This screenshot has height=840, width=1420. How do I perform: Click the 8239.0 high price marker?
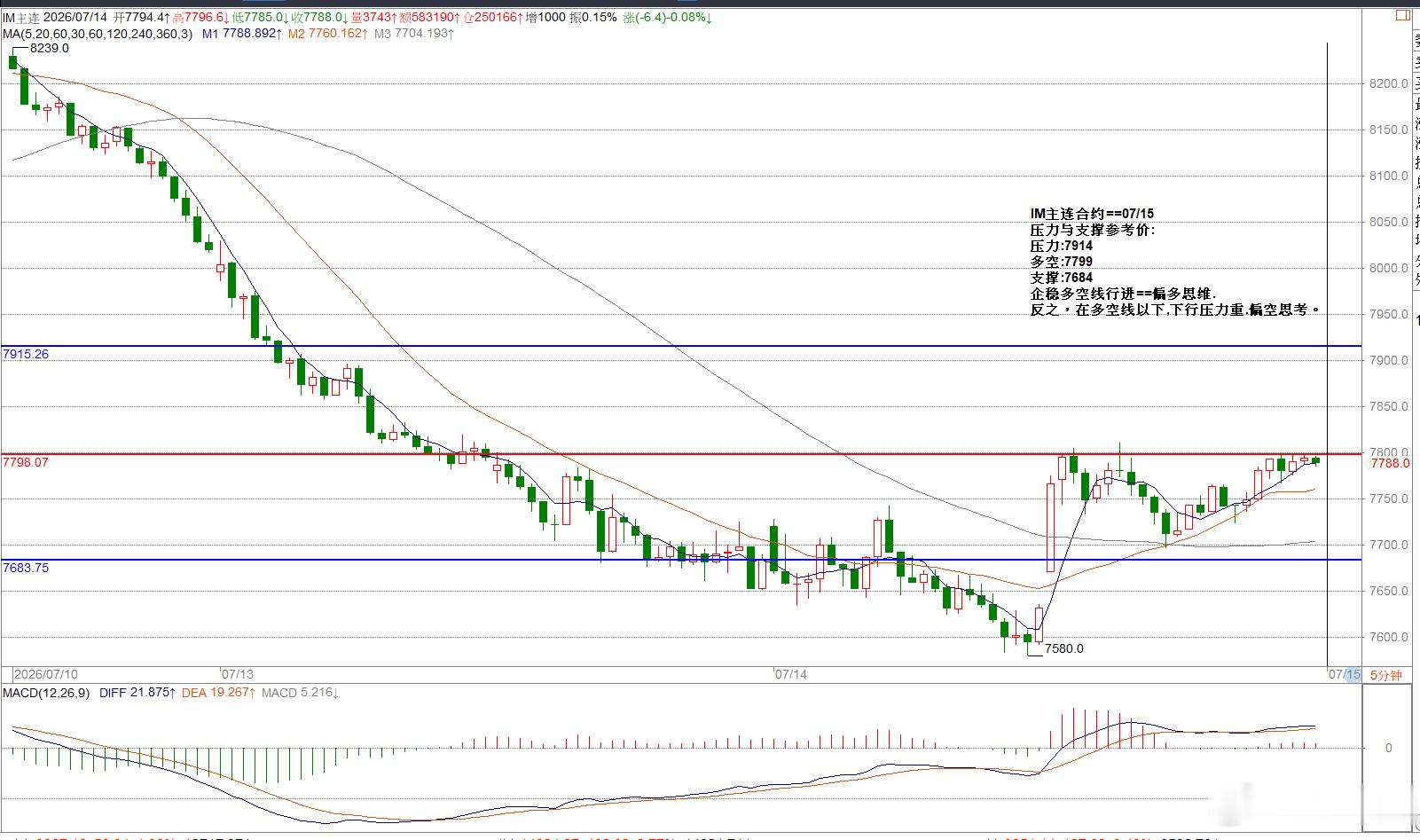[49, 49]
